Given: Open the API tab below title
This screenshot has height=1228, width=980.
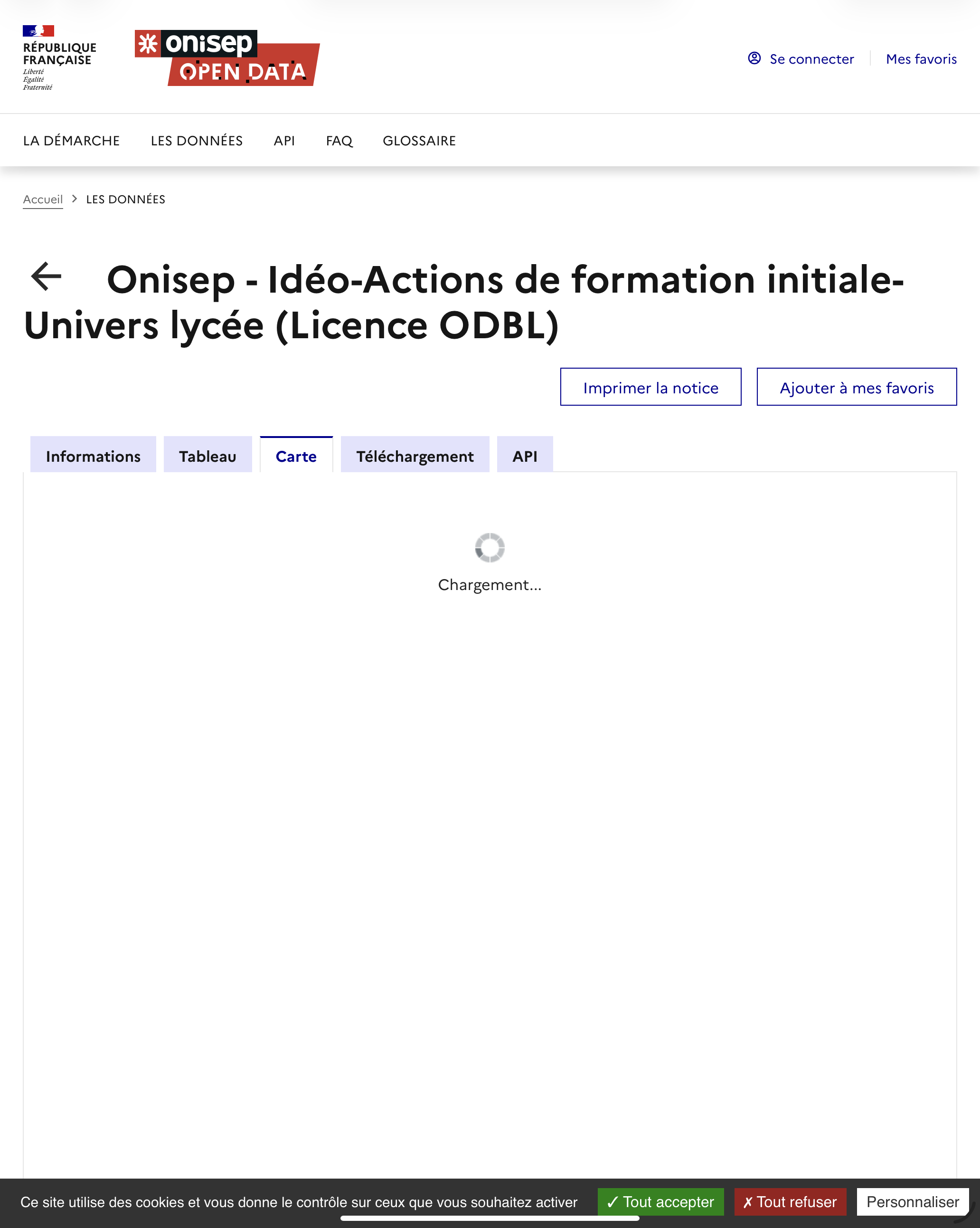Looking at the screenshot, I should pyautogui.click(x=524, y=456).
